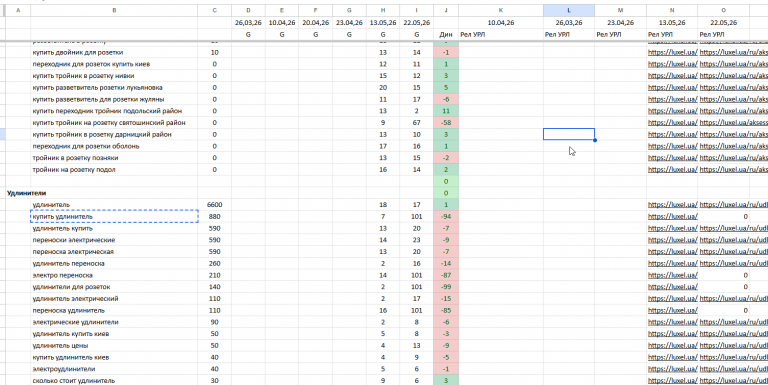This screenshot has height=385, width=768.
Task: Select the keyword cell купить удлинитель
Action: pyautogui.click(x=114, y=217)
